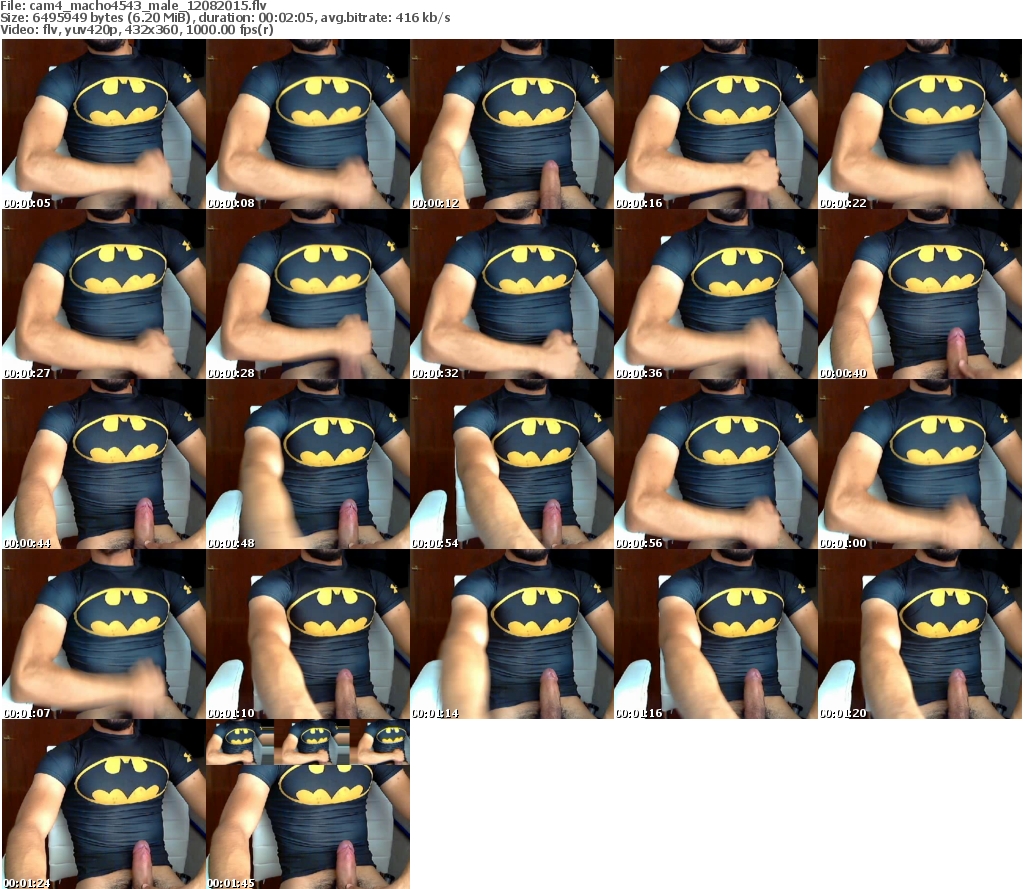The width and height of the screenshot is (1024, 889).
Task: Click the frame stamped 00:01:14
Action: [512, 634]
